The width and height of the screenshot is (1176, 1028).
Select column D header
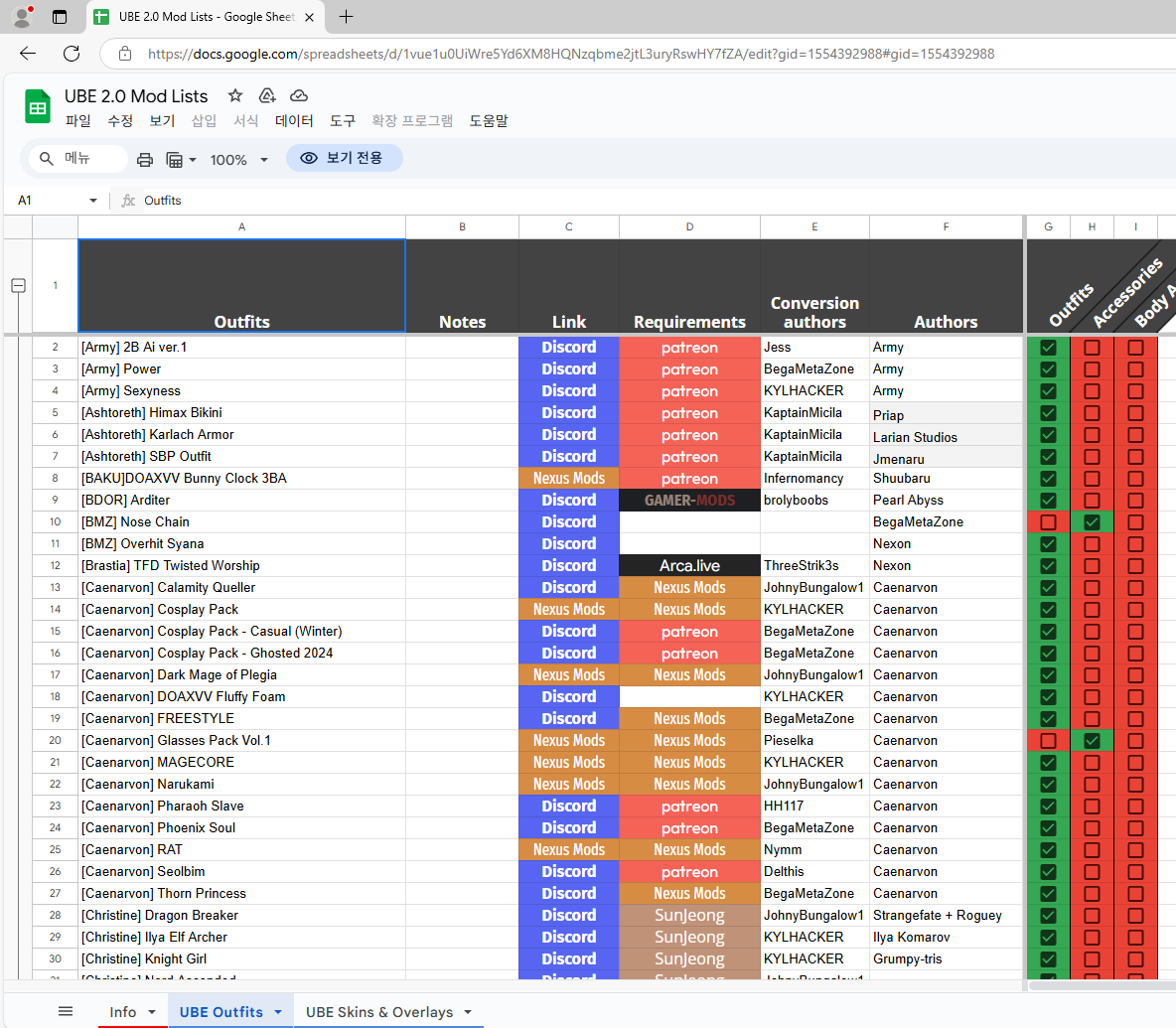click(689, 226)
